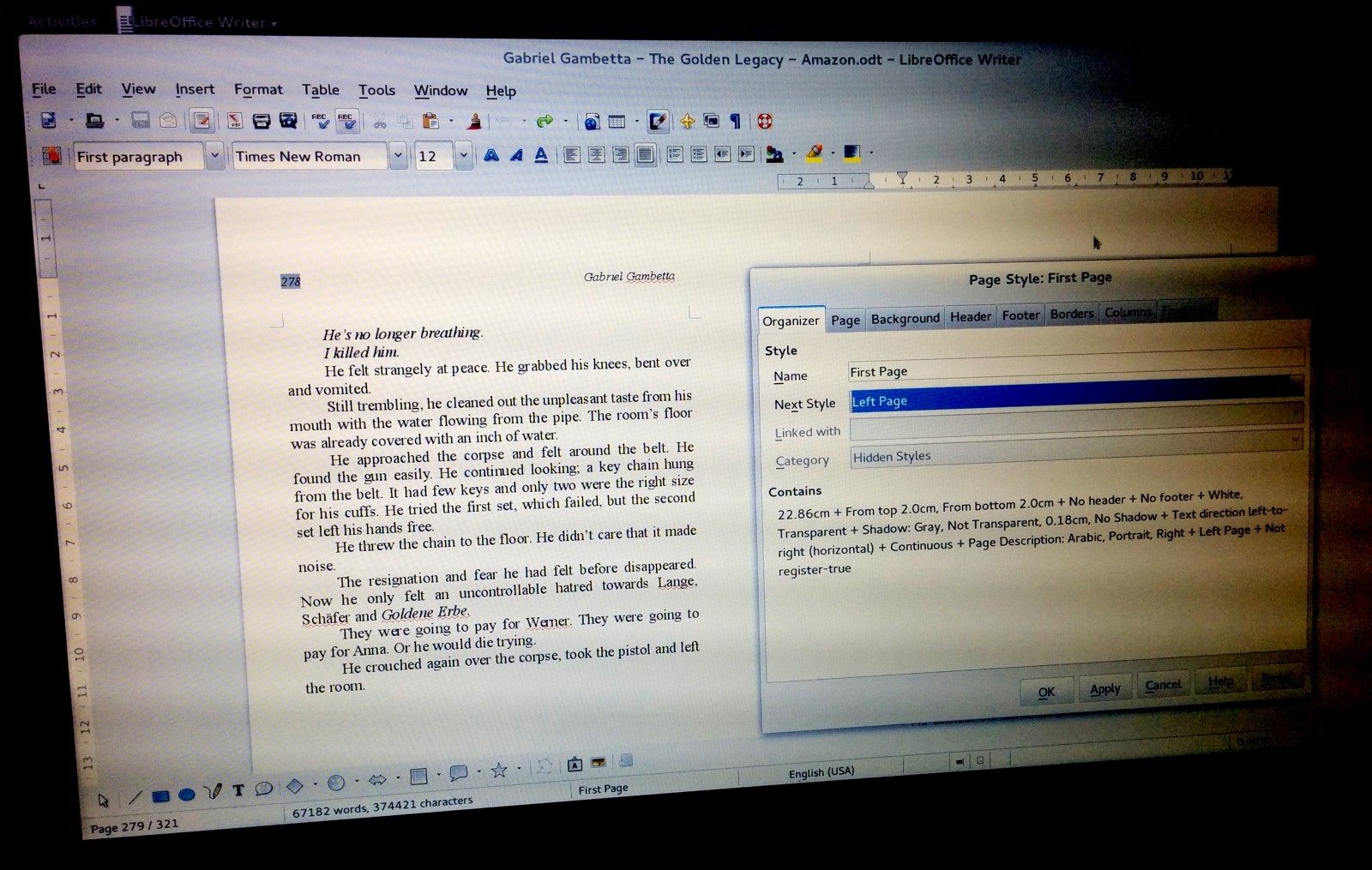Click the Print document icon
Viewport: 1372px width, 870px height.
pos(262,121)
